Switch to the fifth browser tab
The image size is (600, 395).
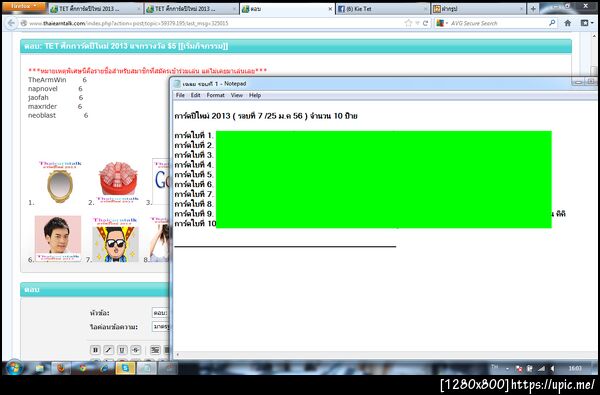click(478, 8)
